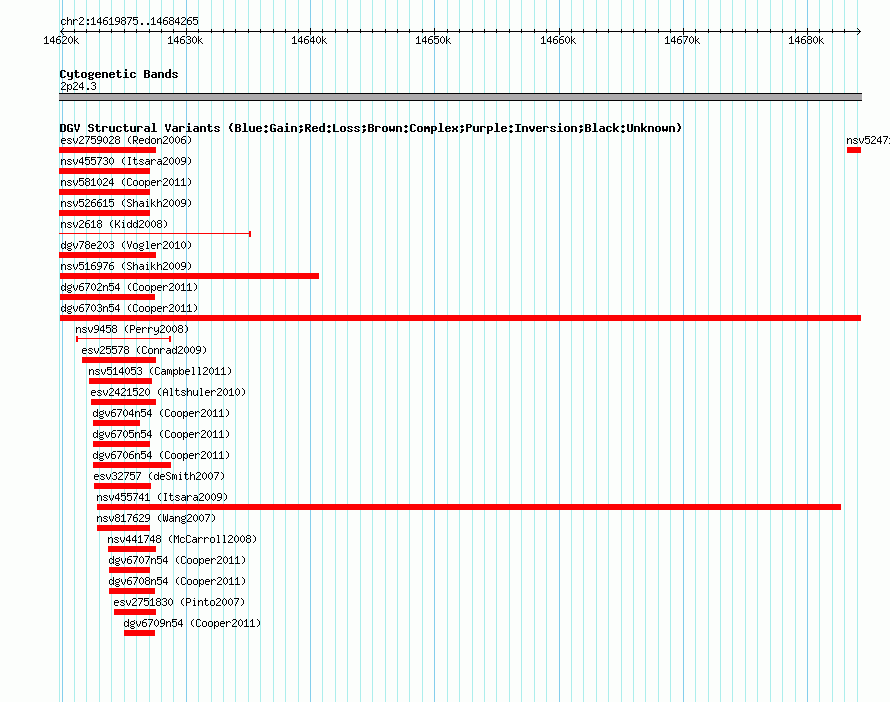Select the red esv25578 loss bar

click(119, 360)
